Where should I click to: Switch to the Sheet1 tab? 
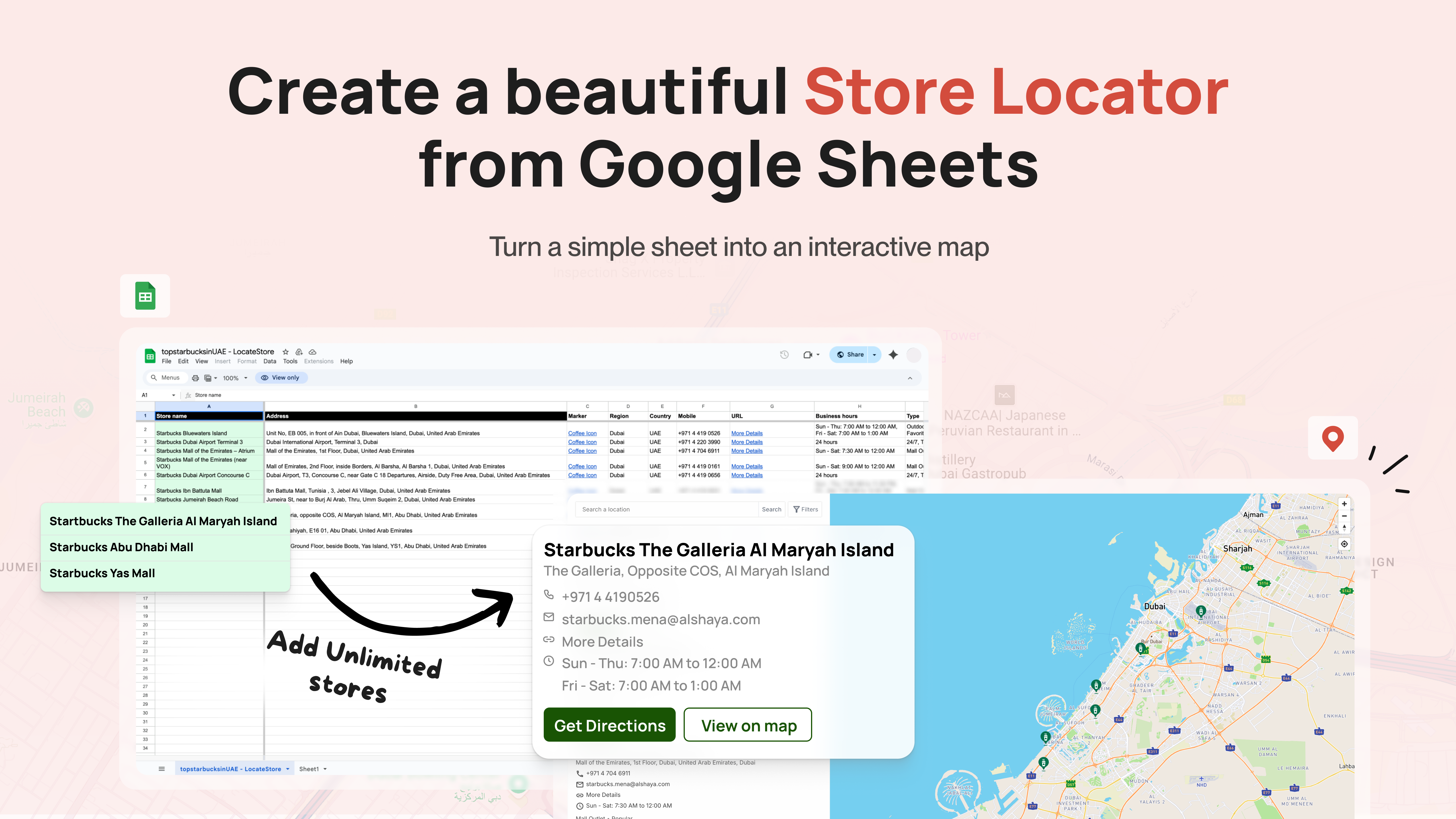[309, 769]
